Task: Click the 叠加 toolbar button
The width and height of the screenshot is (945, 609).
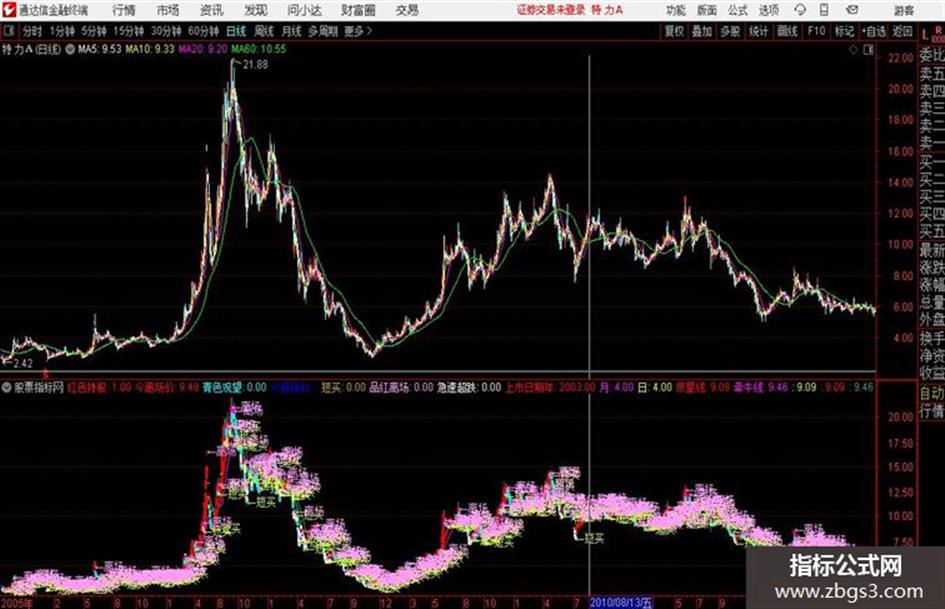Action: point(702,31)
